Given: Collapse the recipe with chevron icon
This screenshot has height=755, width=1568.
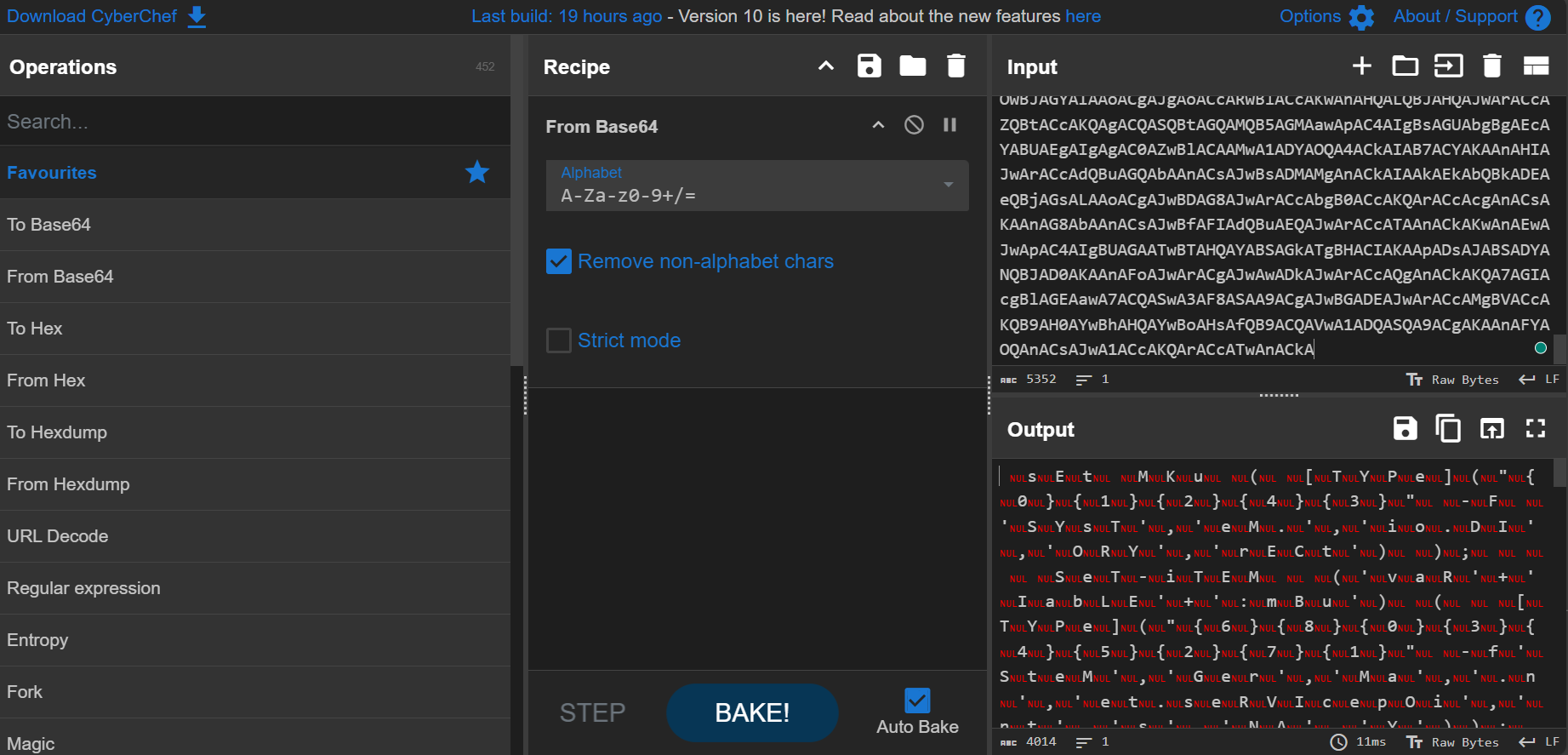Looking at the screenshot, I should coord(825,66).
